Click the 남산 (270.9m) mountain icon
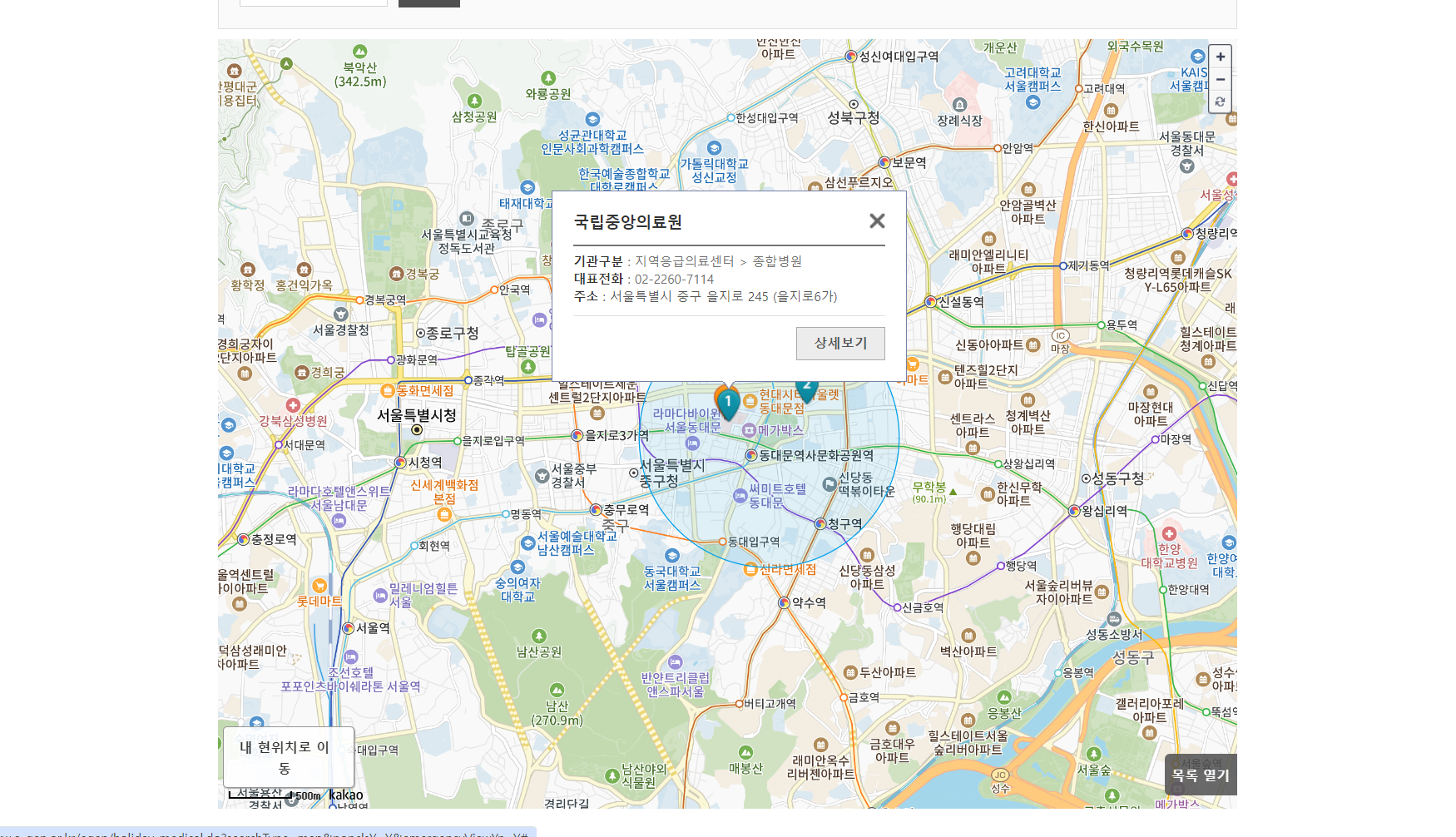The image size is (1456, 837). 557,691
